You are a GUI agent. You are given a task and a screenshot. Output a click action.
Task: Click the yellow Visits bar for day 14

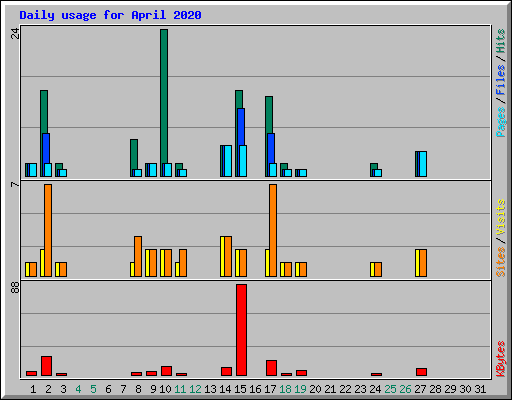click(222, 256)
